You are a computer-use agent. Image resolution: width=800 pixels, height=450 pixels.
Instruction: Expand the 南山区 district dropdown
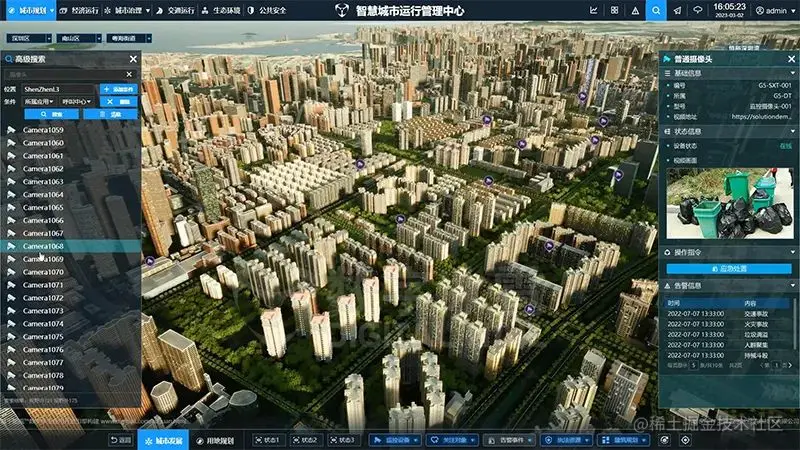click(79, 38)
